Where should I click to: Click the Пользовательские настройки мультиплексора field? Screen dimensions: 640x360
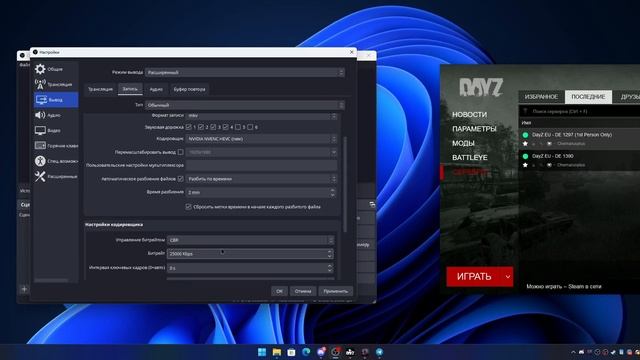pos(262,165)
